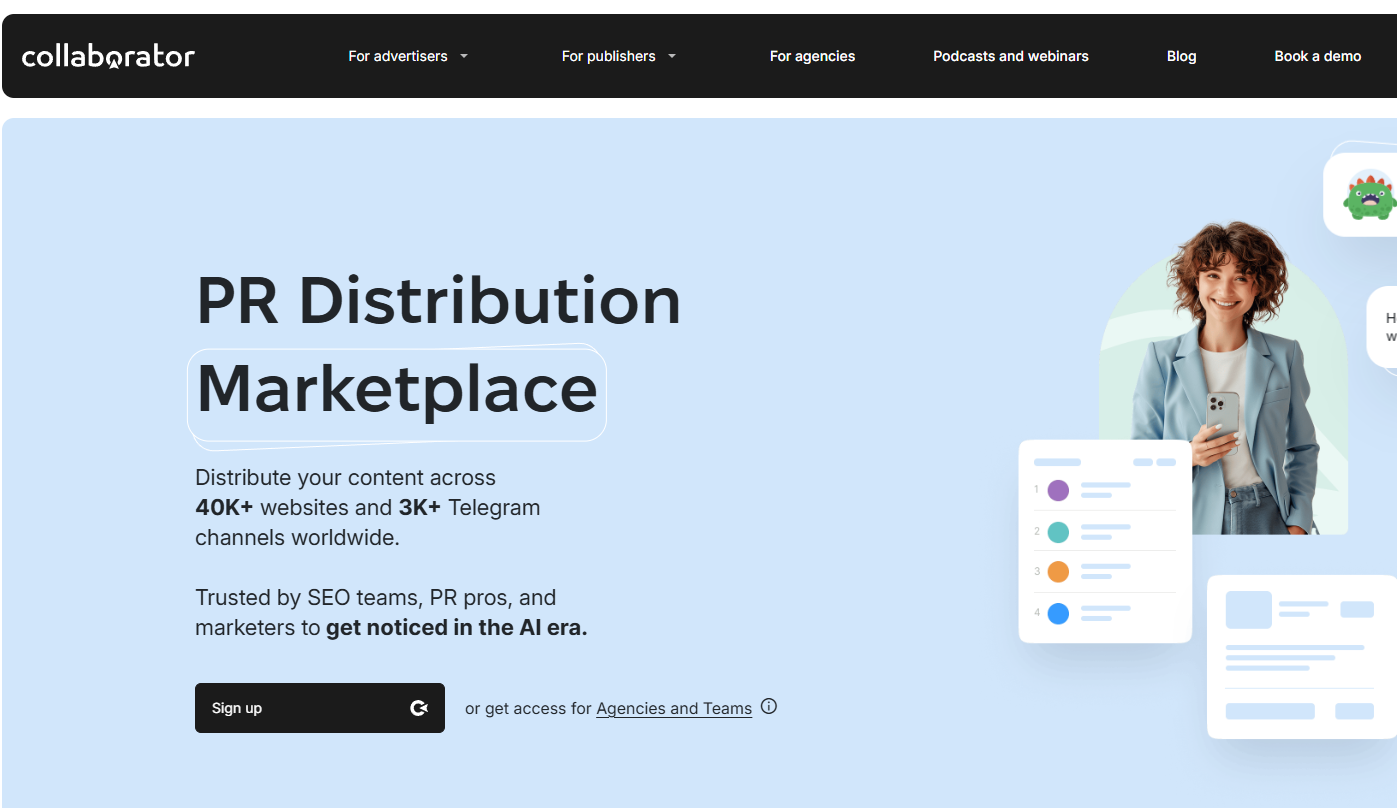The height and width of the screenshot is (808, 1397).
Task: Open the Blog menu item
Action: [x=1181, y=56]
